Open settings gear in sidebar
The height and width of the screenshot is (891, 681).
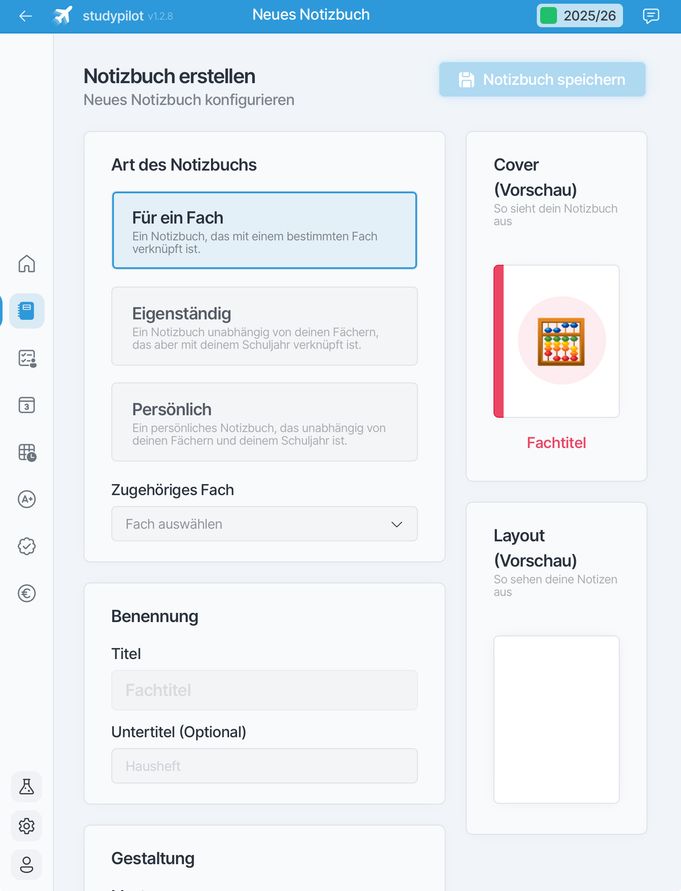27,826
